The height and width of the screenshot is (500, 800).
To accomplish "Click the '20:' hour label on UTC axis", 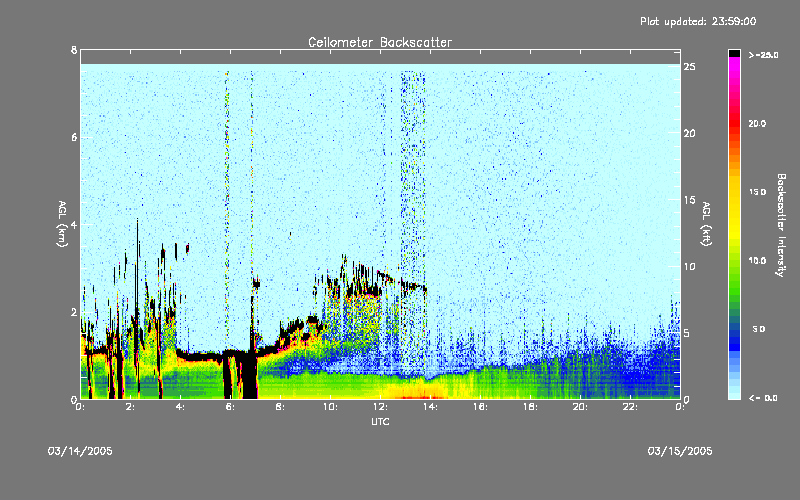I will [580, 407].
